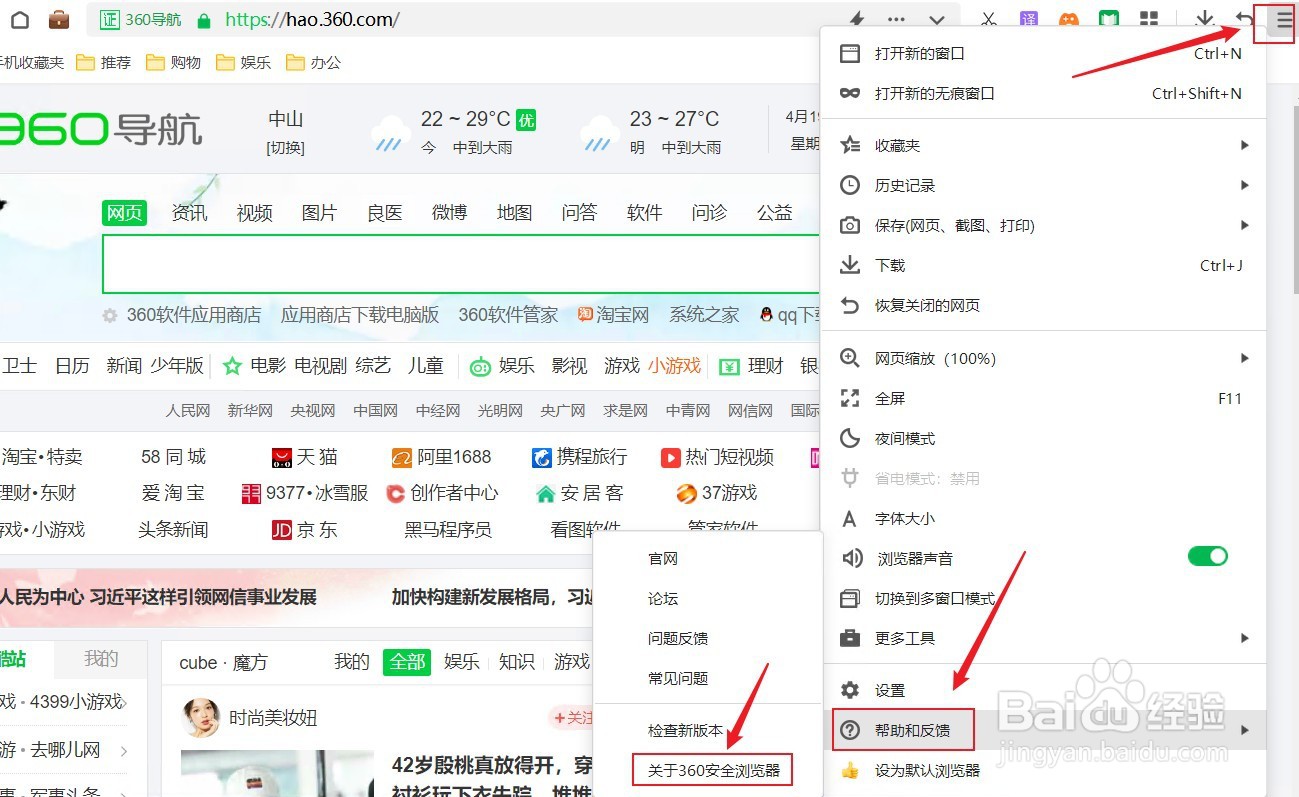
Task: Choose 恢复关闭的网页 menu entry
Action: 1043,305
